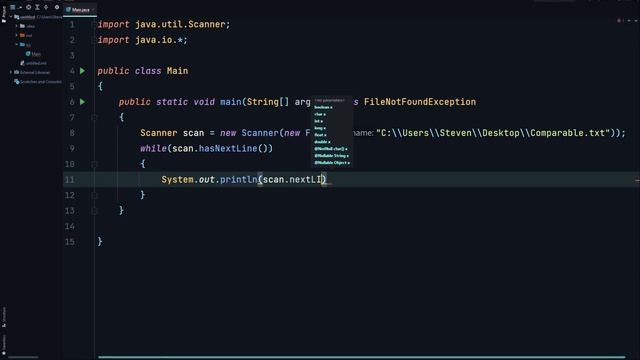Image resolution: width=640 pixels, height=360 pixels.
Task: Select Scratches and Consoles item
Action: point(38,82)
